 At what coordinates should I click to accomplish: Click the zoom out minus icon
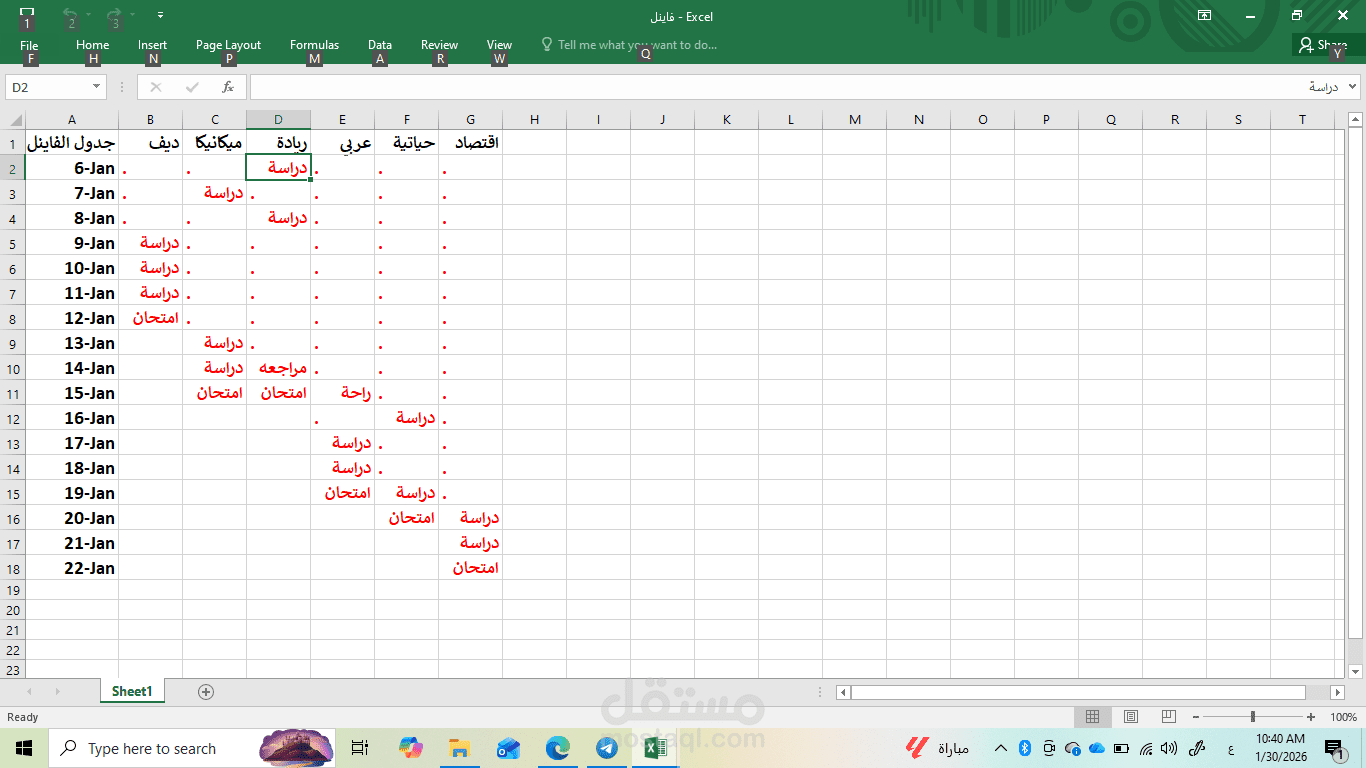[x=1196, y=717]
